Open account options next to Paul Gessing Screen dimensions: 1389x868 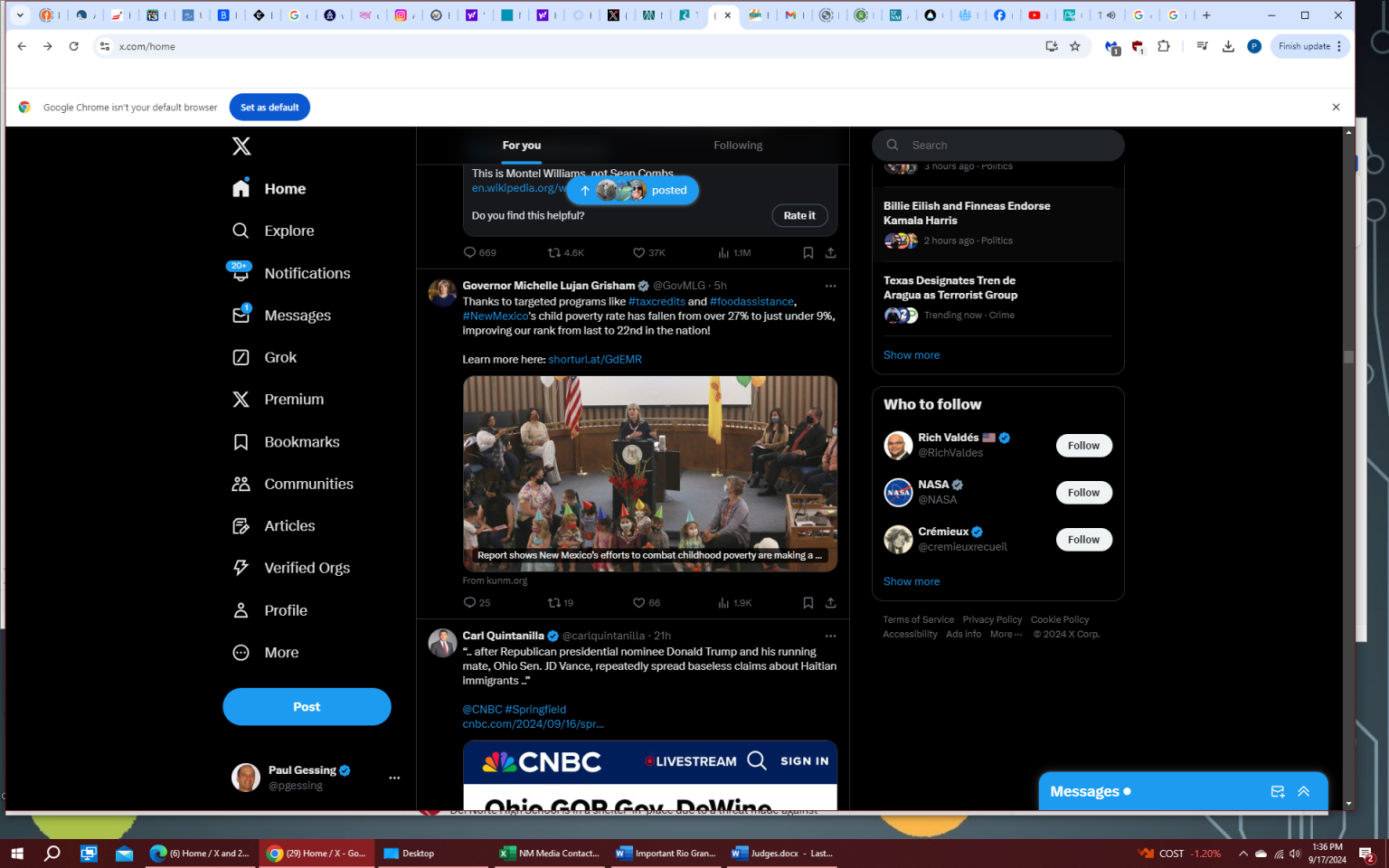(x=394, y=778)
